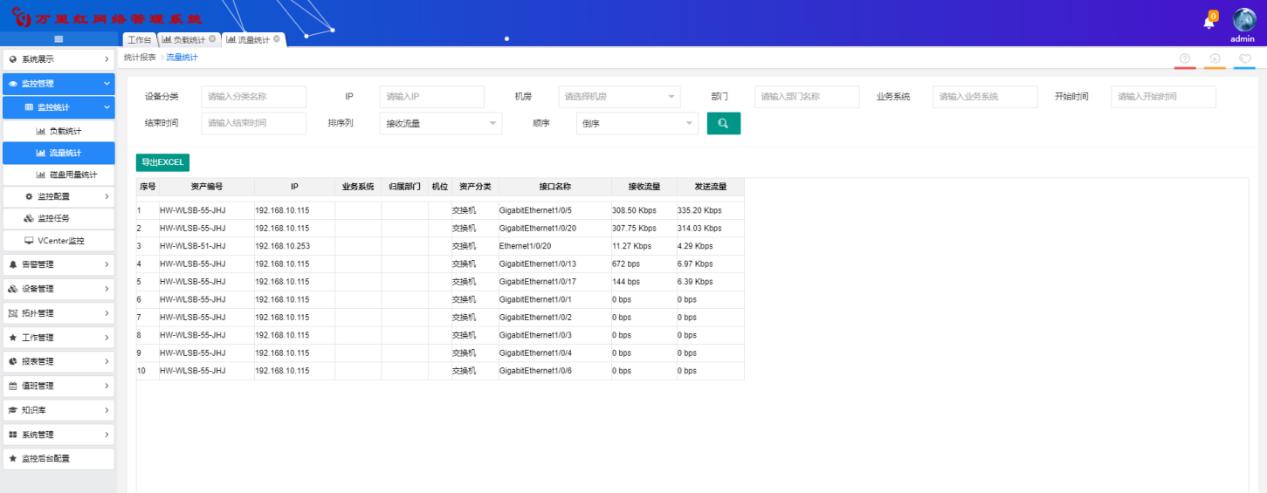
Task: Click the 统计报表 breadcrumb link
Action: [140, 58]
